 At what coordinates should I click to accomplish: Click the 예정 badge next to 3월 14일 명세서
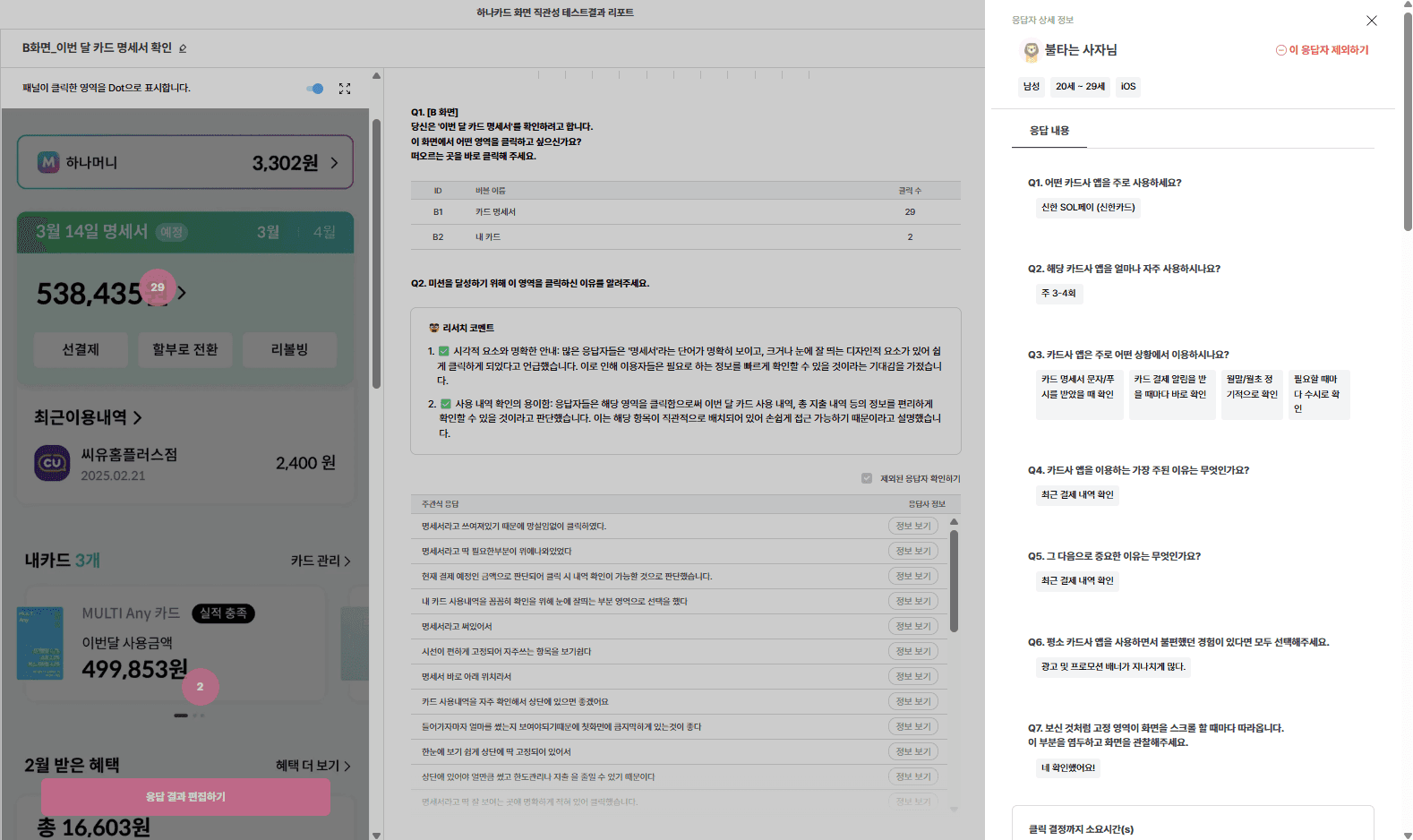click(x=171, y=233)
